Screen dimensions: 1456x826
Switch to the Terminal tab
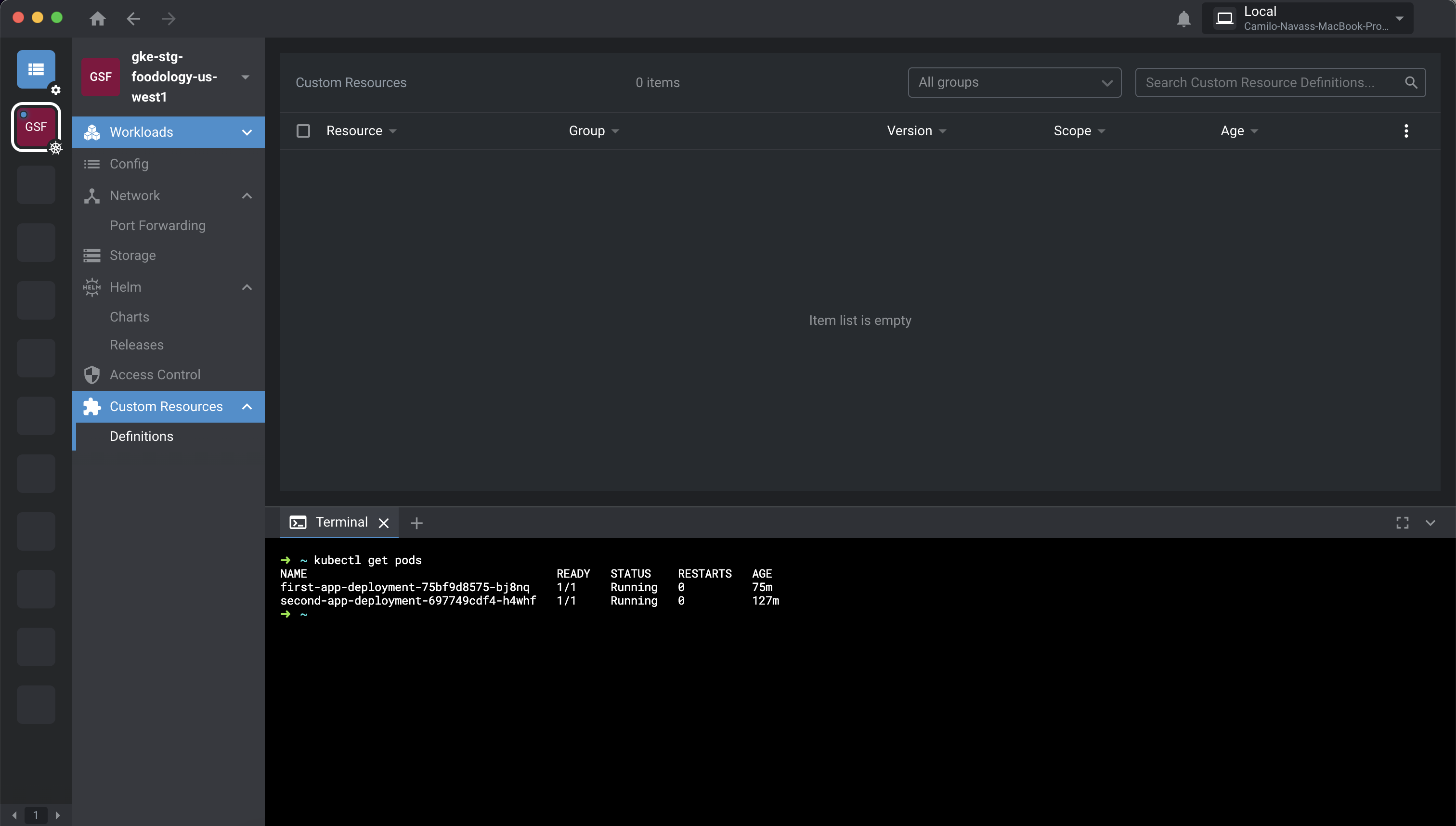[x=340, y=522]
